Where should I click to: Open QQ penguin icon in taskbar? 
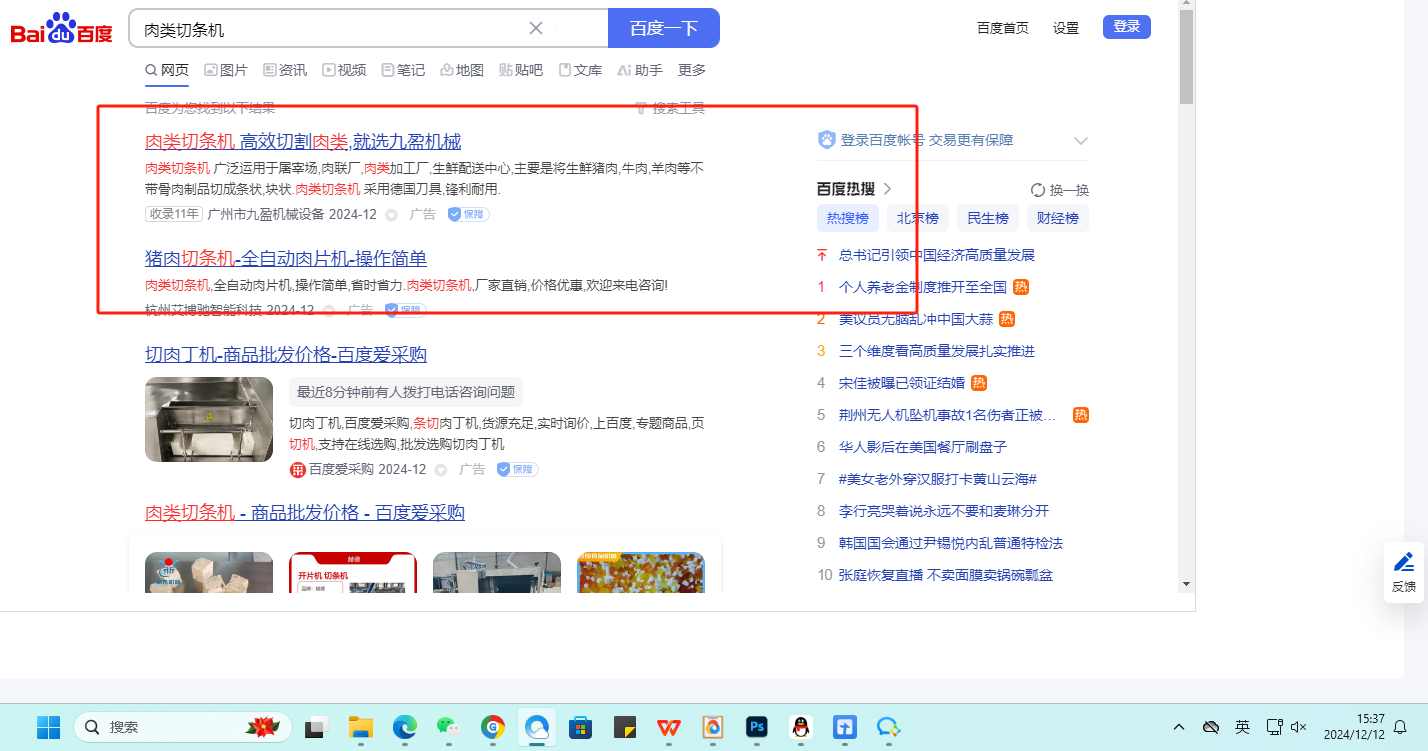tap(800, 727)
